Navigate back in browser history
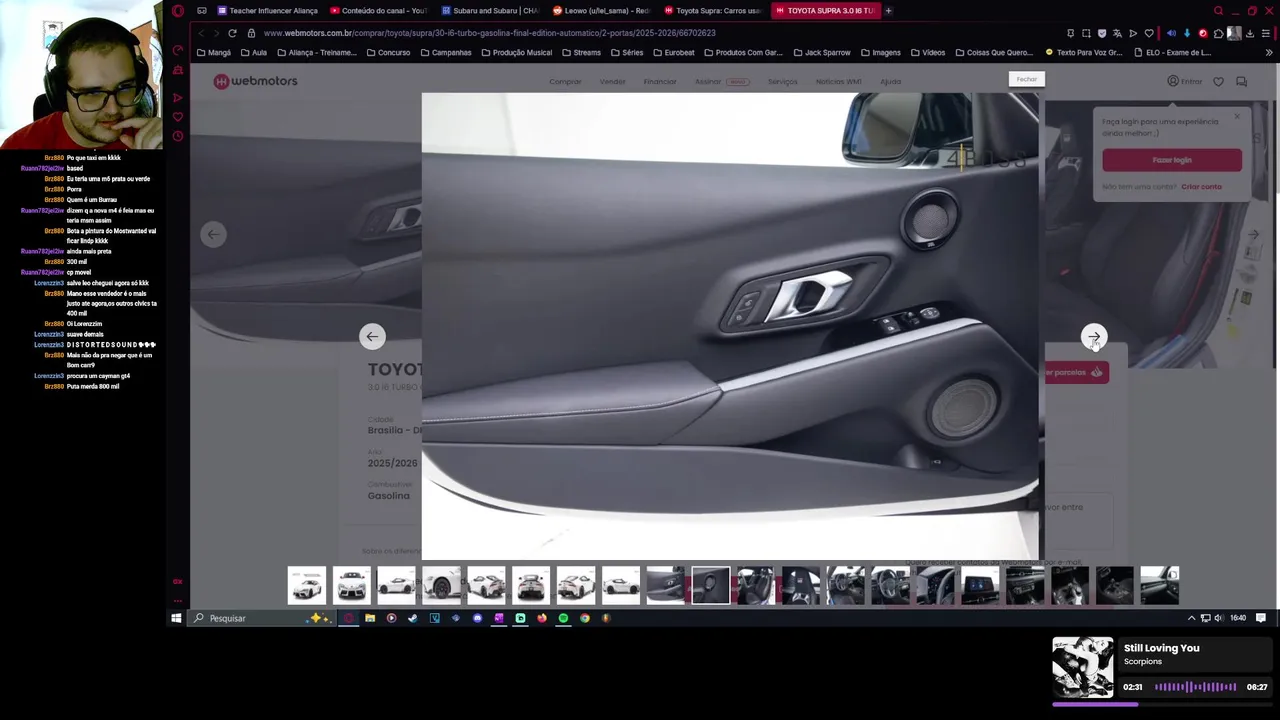 pyautogui.click(x=200, y=33)
